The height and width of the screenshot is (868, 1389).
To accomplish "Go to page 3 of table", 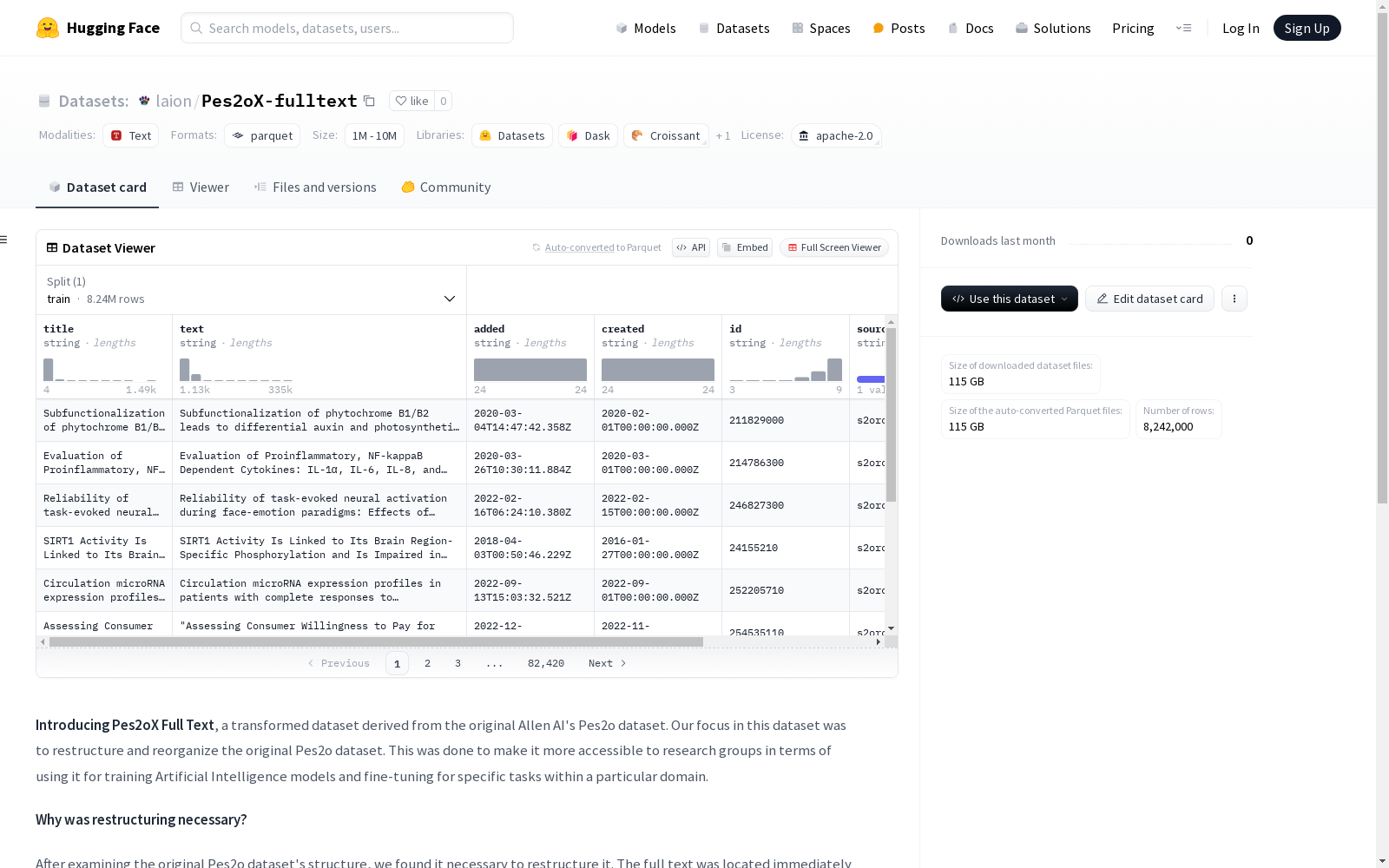I will click(x=458, y=663).
